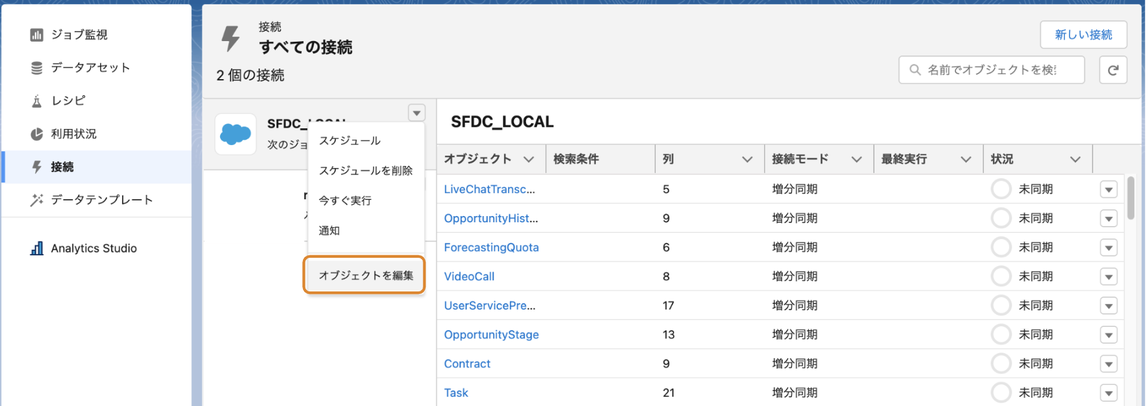Choose スケジュールを削除 menu entry
The image size is (1148, 406).
[x=365, y=170]
